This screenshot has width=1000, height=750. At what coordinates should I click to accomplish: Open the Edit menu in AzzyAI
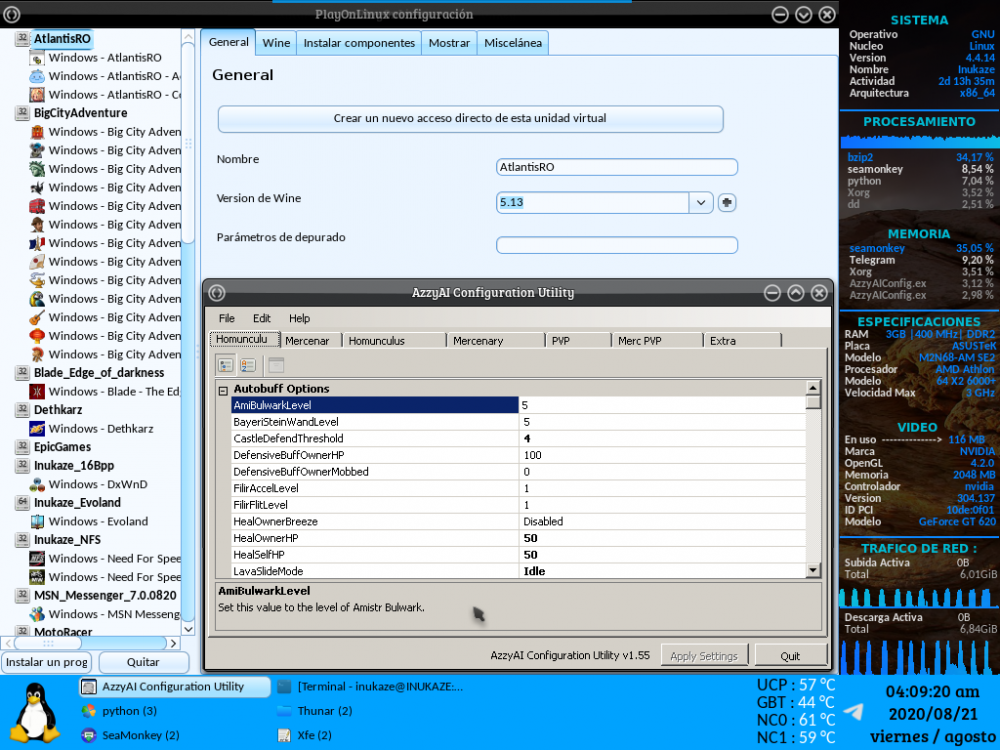click(261, 318)
